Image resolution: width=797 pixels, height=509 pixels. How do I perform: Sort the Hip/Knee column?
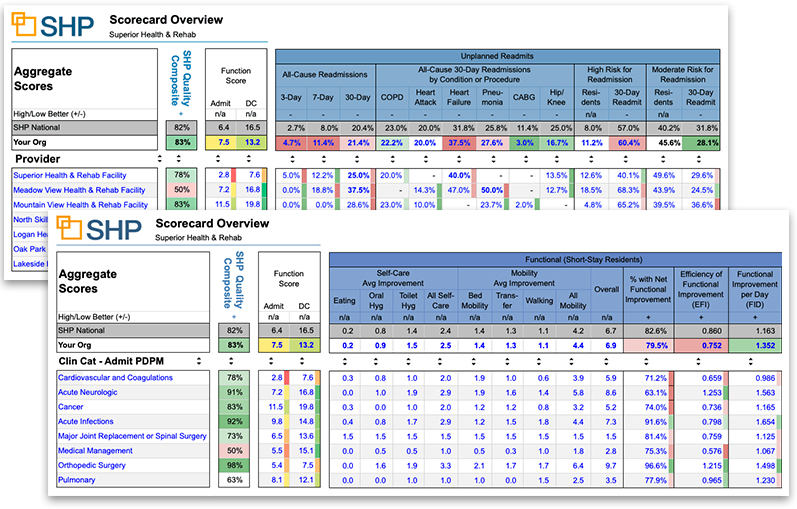[557, 159]
